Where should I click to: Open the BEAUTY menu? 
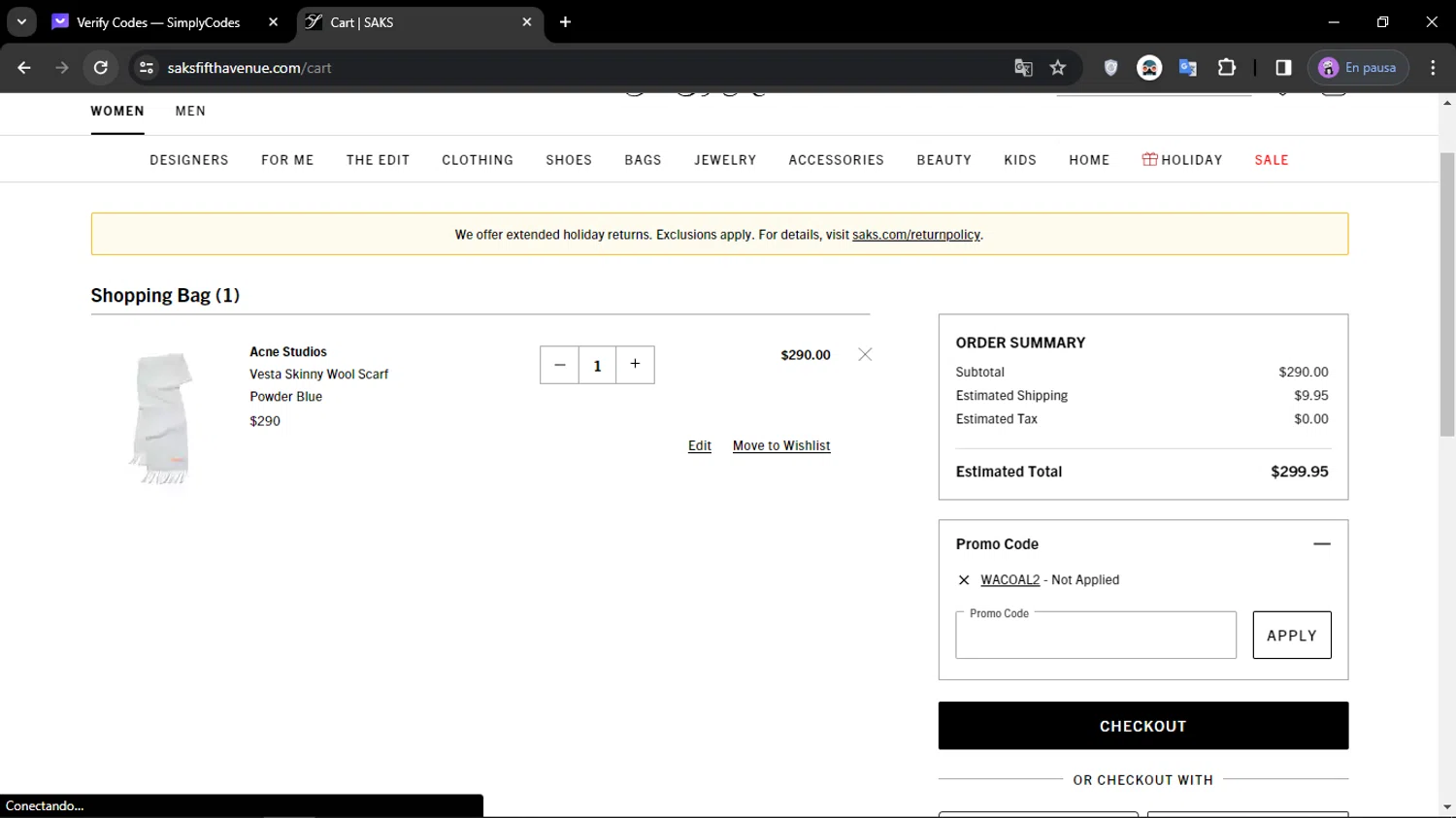(x=943, y=160)
